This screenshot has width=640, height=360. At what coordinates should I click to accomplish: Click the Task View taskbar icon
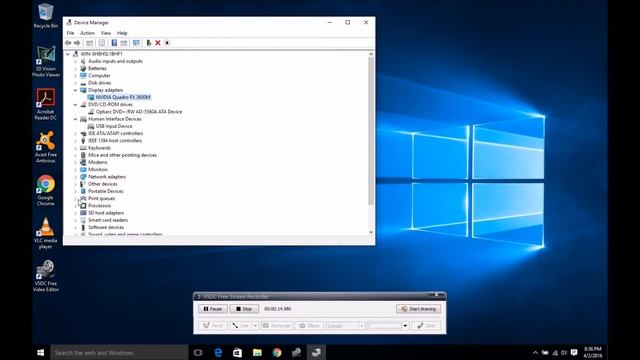click(x=198, y=353)
